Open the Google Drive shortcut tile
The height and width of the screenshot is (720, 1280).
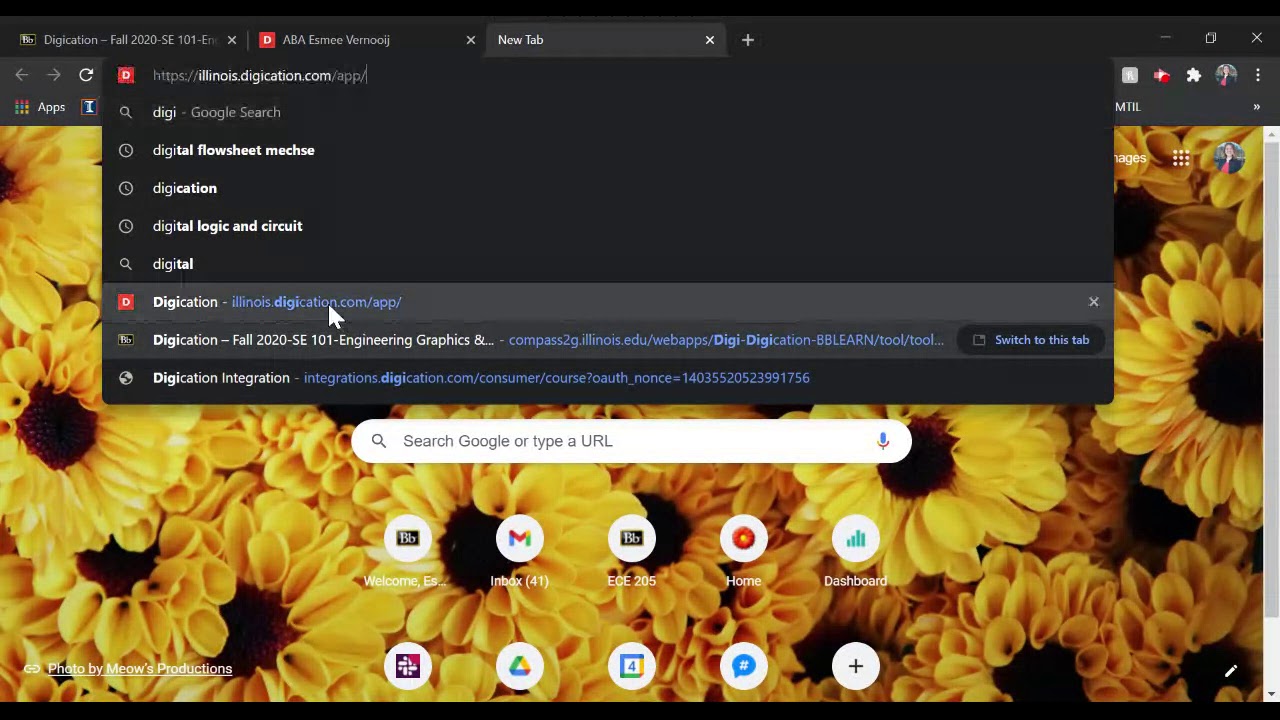click(519, 666)
